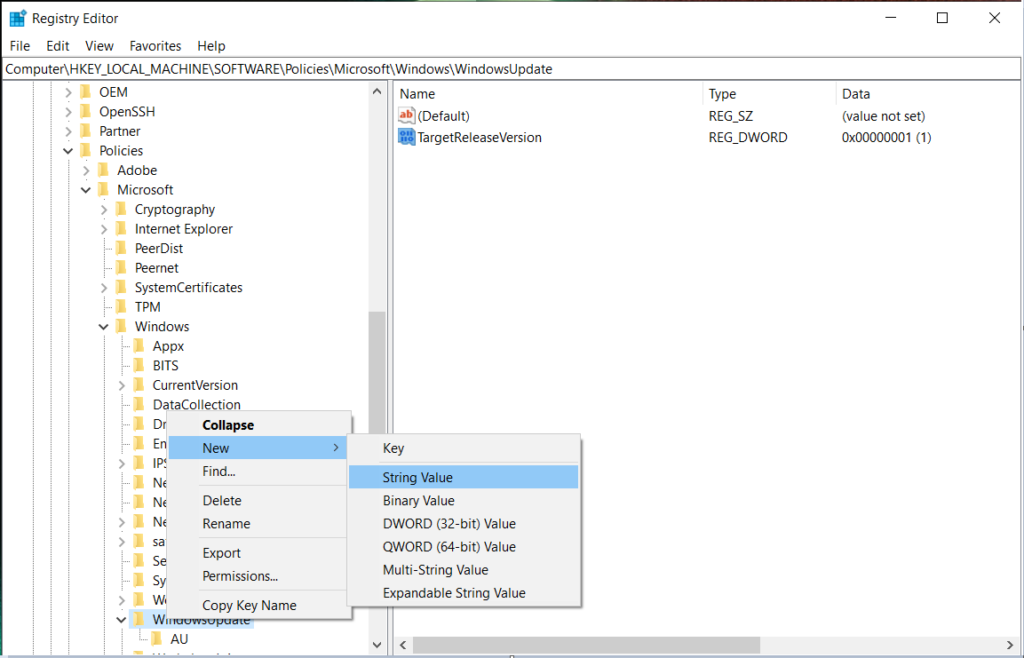Click the Data column header

point(855,94)
